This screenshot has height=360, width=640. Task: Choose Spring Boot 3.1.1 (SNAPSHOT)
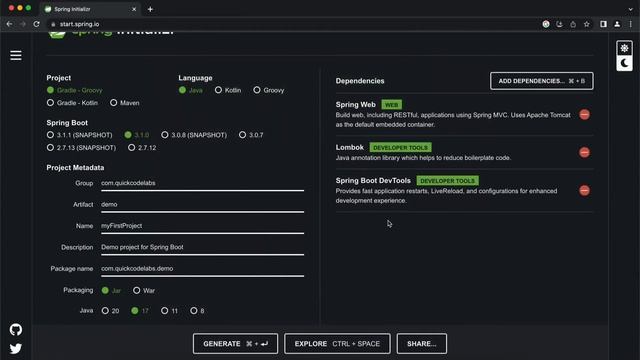(79, 135)
